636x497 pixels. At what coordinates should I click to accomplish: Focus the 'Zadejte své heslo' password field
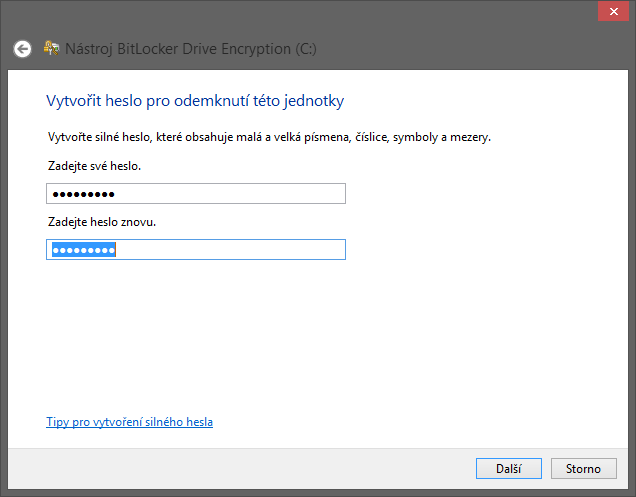[196, 194]
